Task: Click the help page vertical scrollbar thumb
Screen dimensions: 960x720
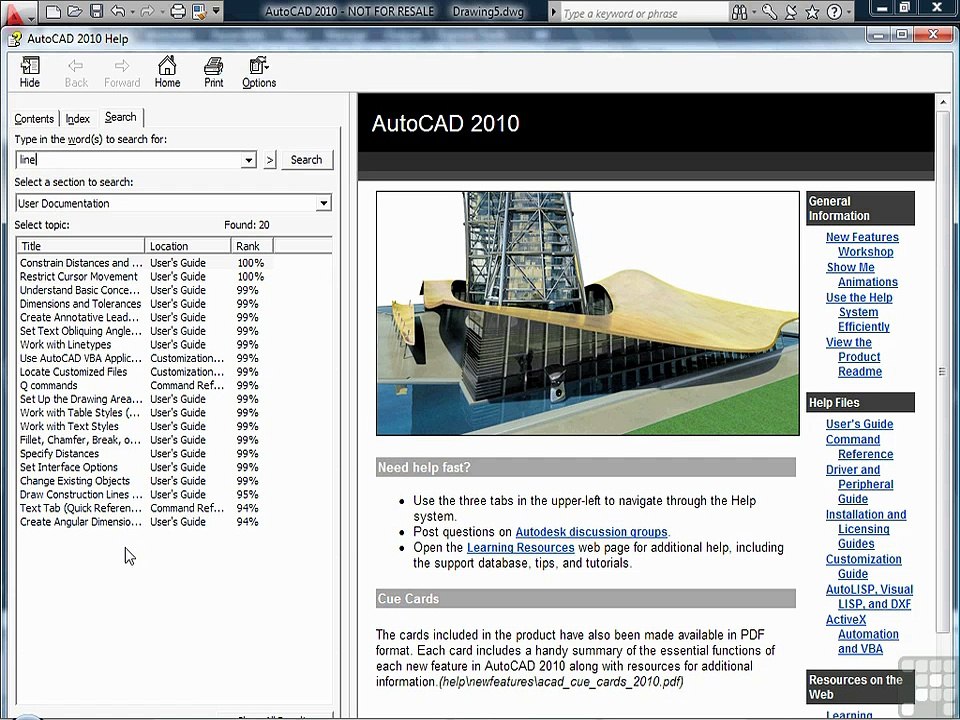Action: (x=943, y=371)
